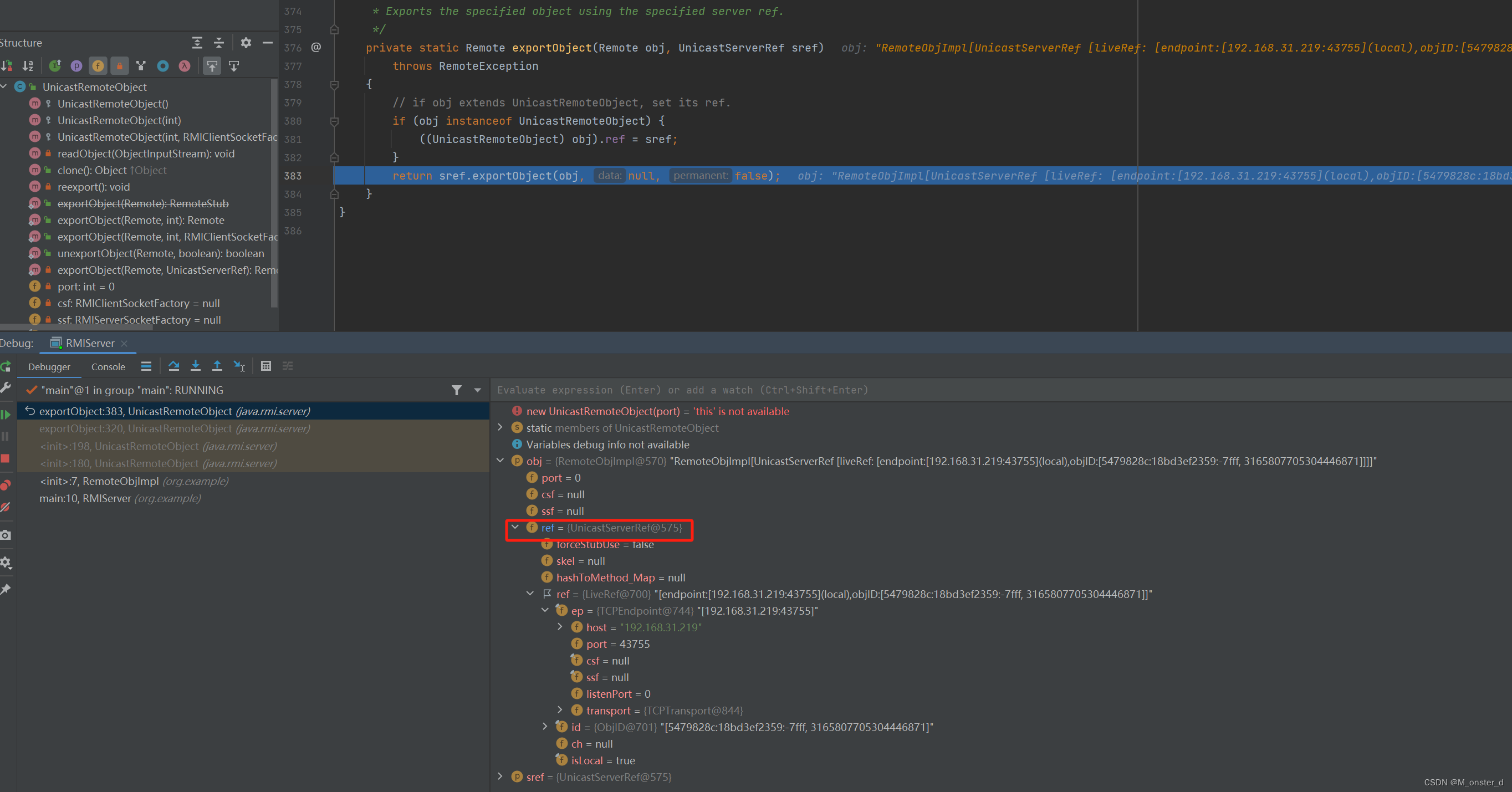Toggle Show Inherited members filter
This screenshot has width=1512, height=792.
(55, 66)
